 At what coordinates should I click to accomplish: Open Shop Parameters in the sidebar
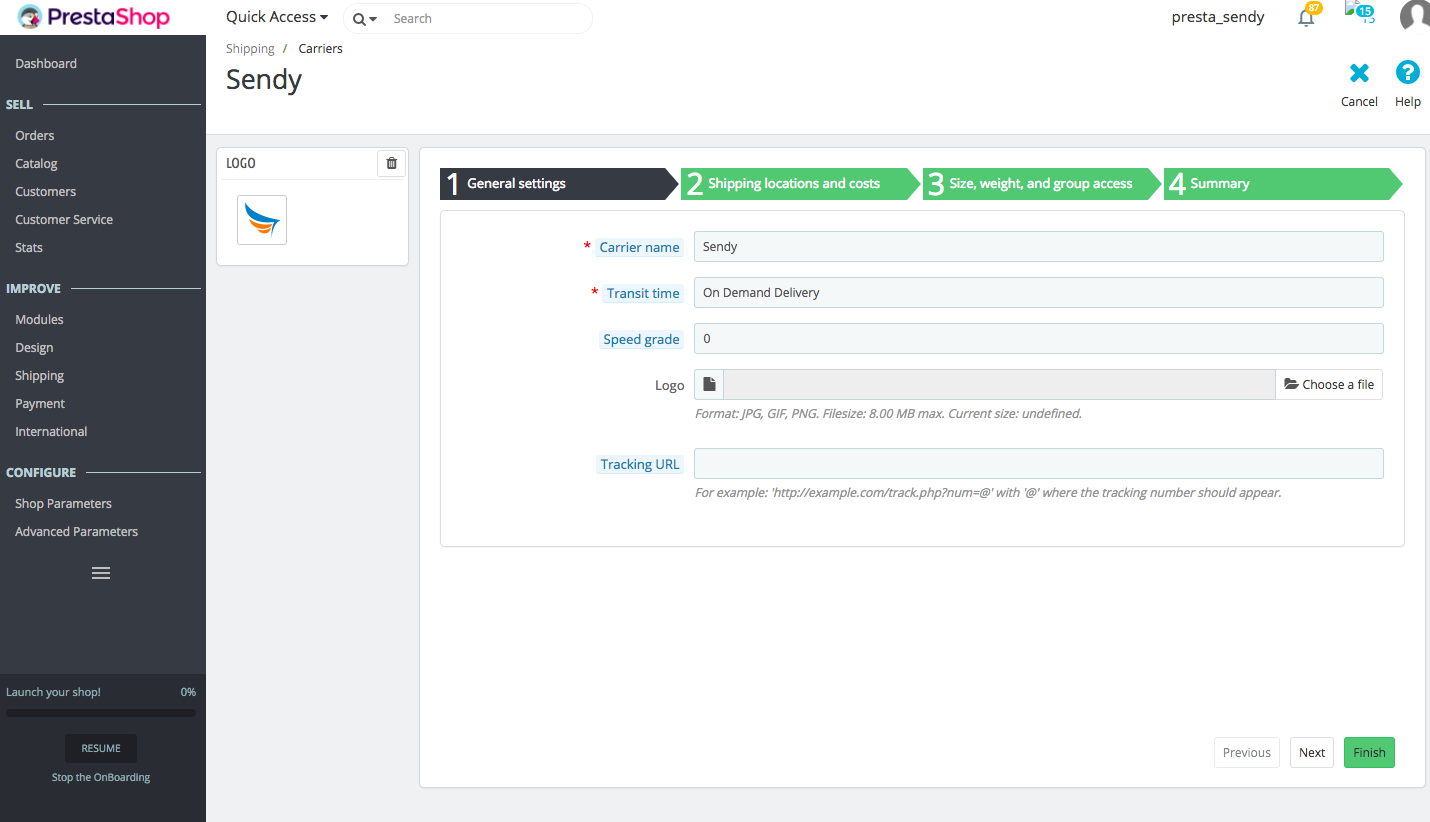pos(63,503)
